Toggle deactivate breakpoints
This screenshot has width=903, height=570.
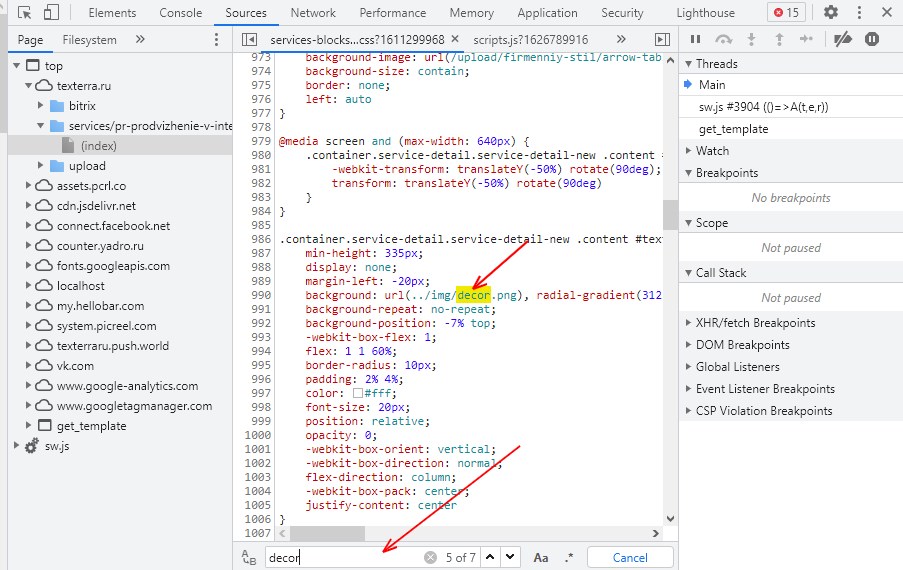pyautogui.click(x=843, y=39)
